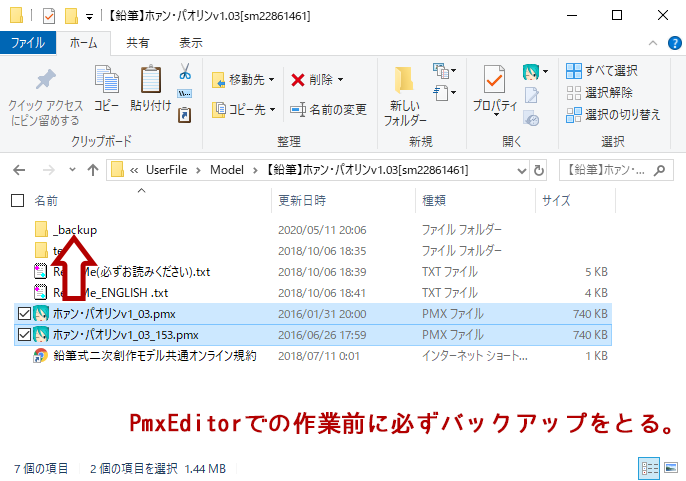Viewport: 686px width, 481px height.
Task: Expand Properties (プロパティ) dropdown arrow
Action: click(496, 115)
